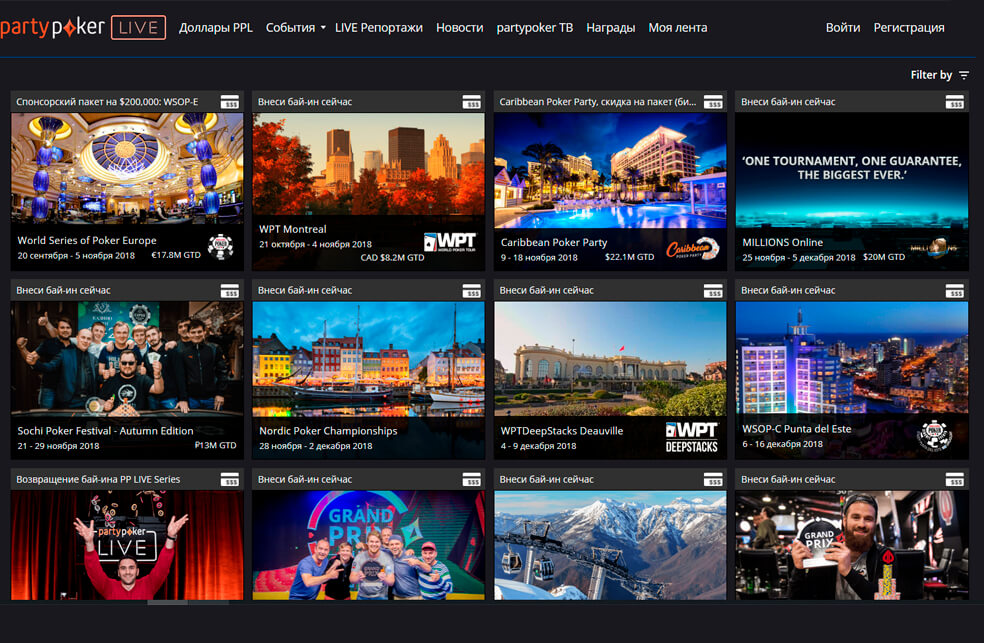This screenshot has height=643, width=984.
Task: Select the partypoker LIVE red curtain image
Action: coord(127,545)
